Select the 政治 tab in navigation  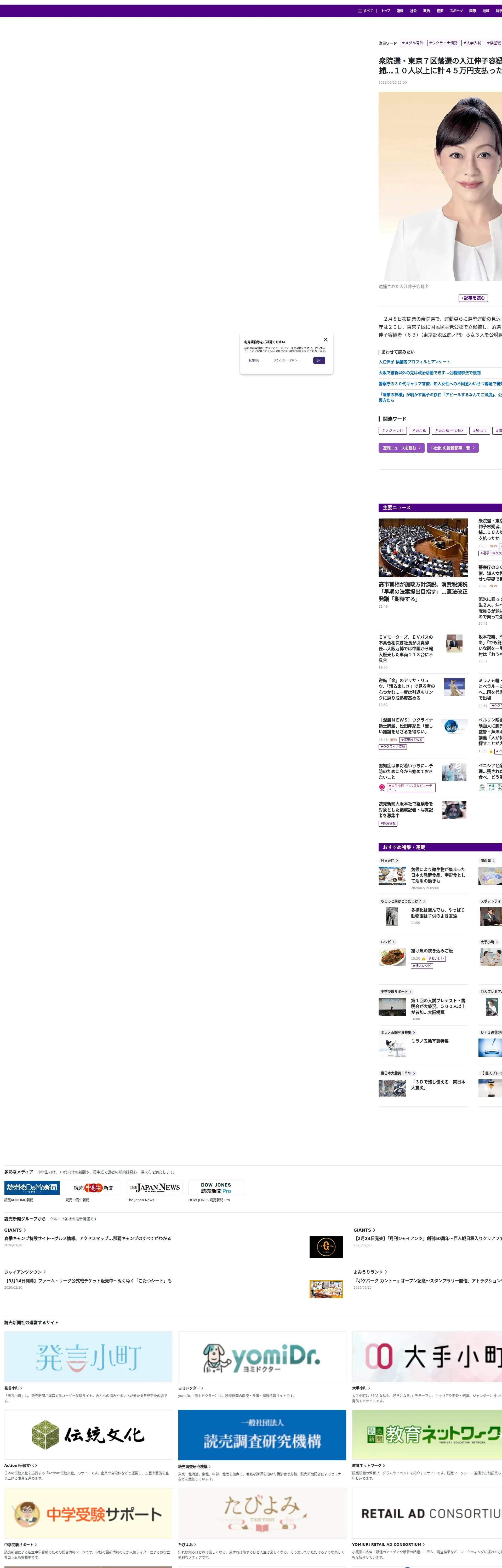[426, 11]
